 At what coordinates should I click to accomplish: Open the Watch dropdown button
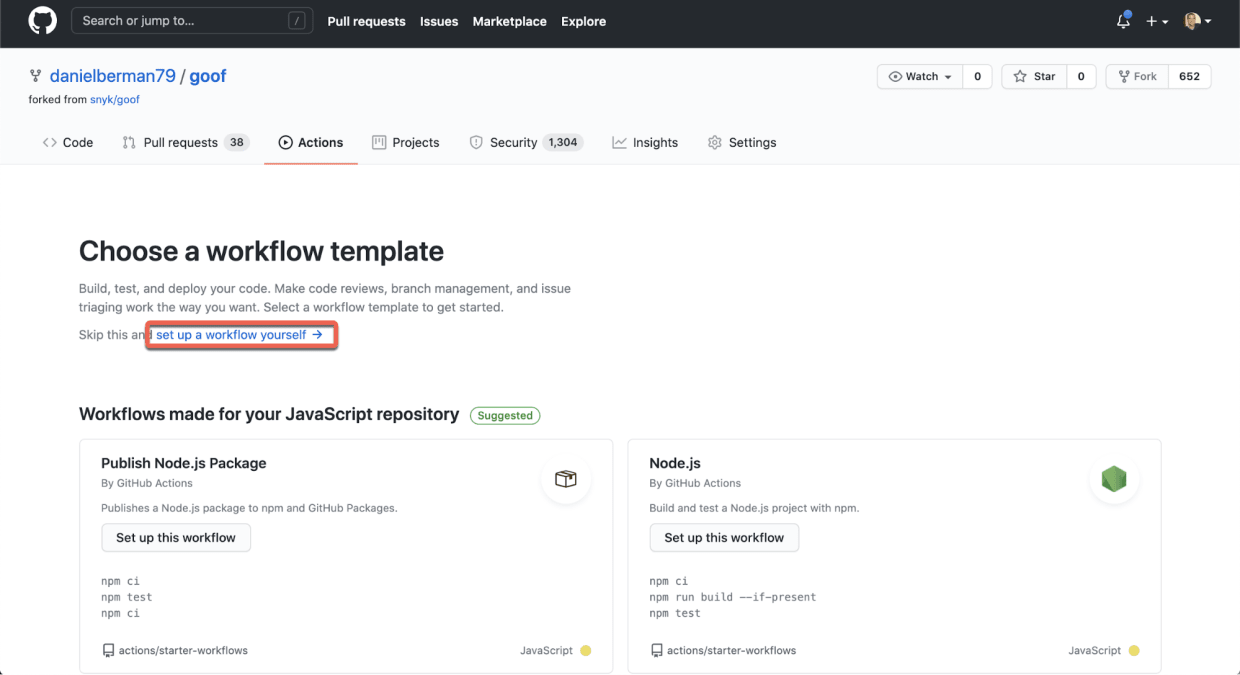pos(920,77)
